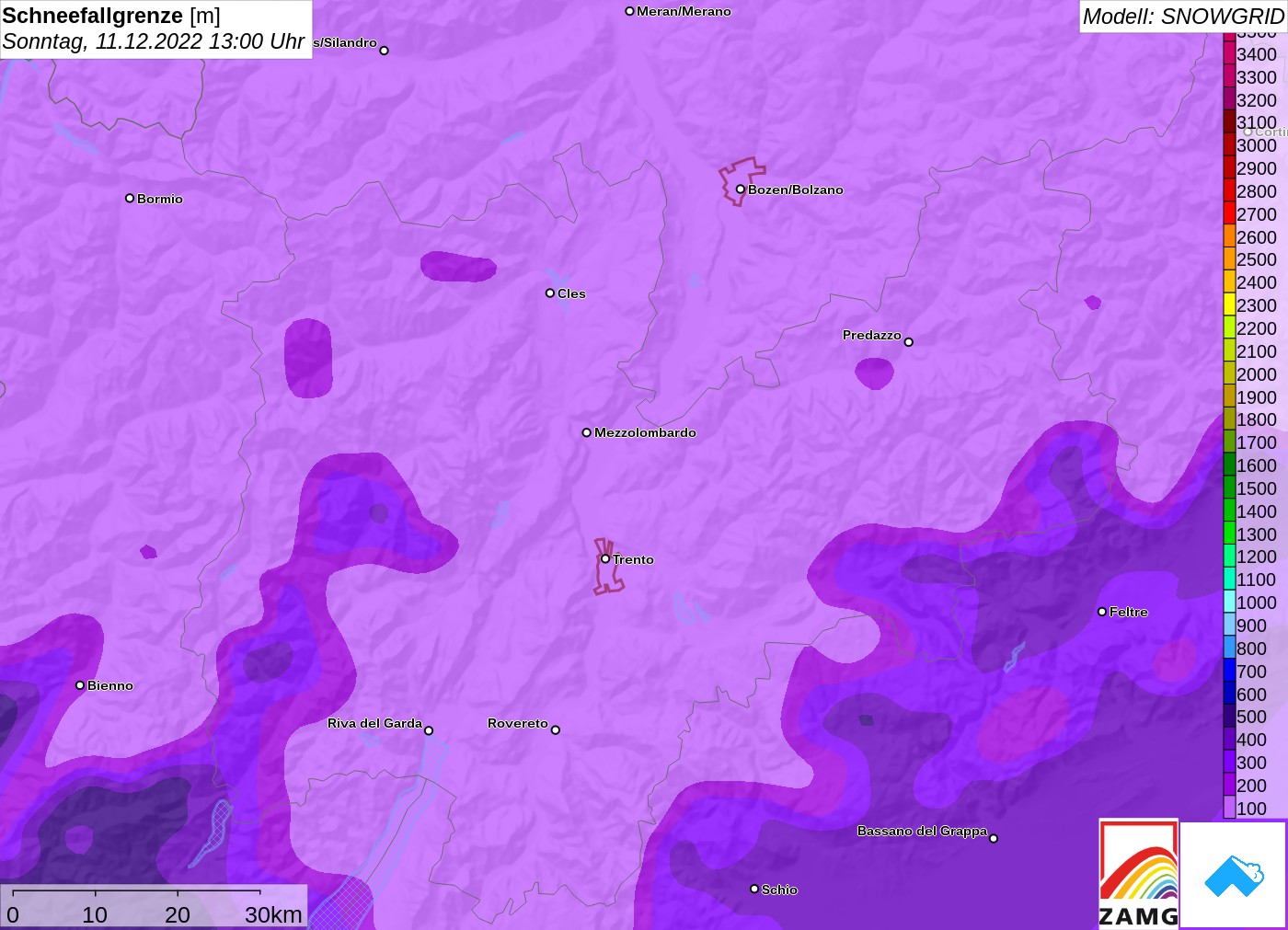
Task: Click the legend value 2500
Action: [x=1257, y=259]
